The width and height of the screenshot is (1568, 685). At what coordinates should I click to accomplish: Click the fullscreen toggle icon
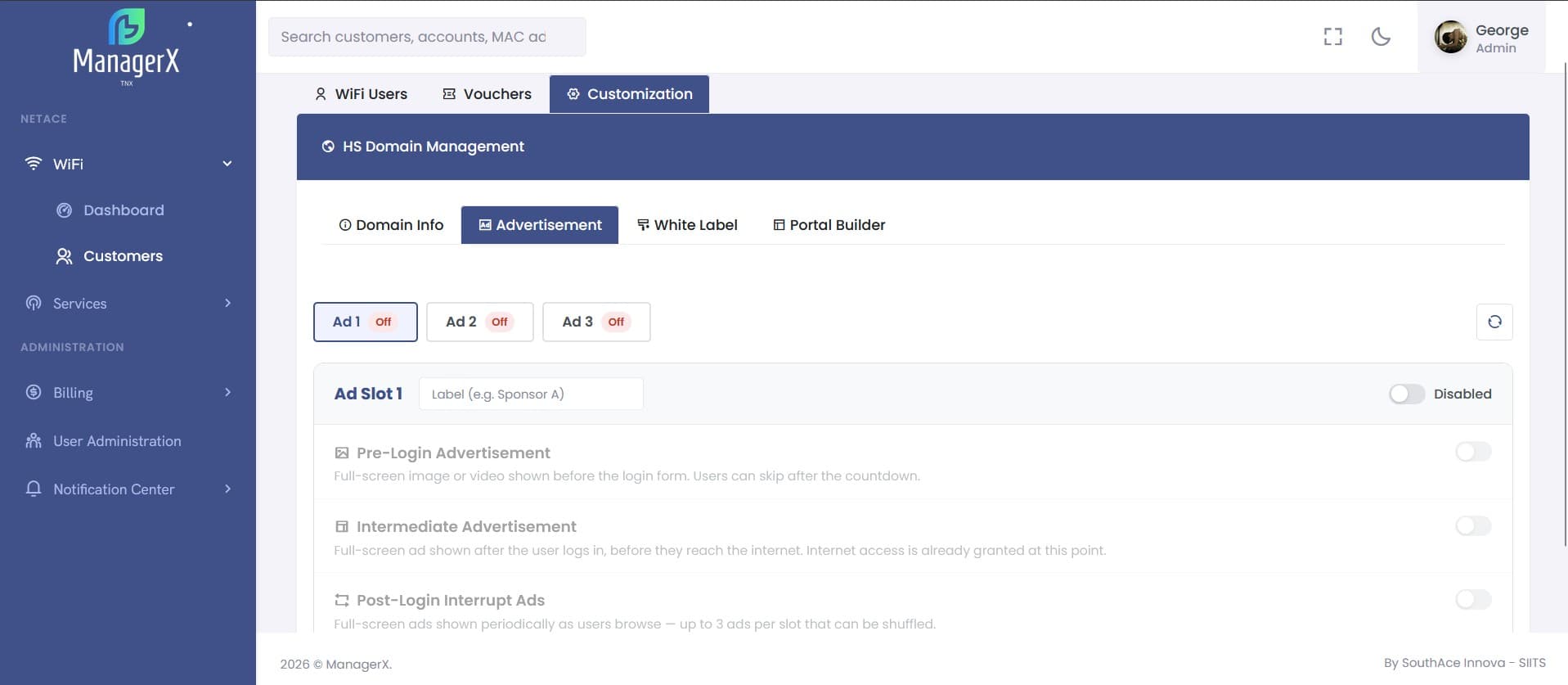1332,37
